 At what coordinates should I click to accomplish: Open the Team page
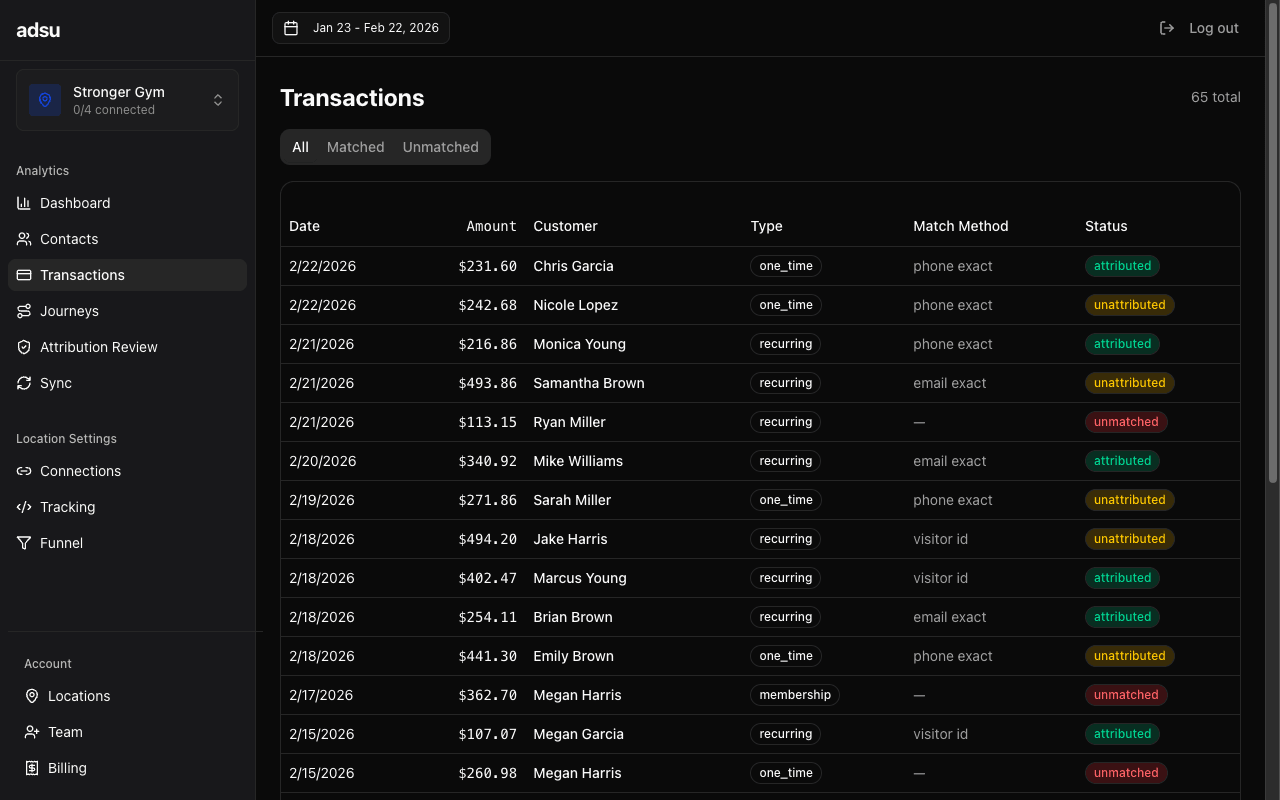[x=65, y=732]
